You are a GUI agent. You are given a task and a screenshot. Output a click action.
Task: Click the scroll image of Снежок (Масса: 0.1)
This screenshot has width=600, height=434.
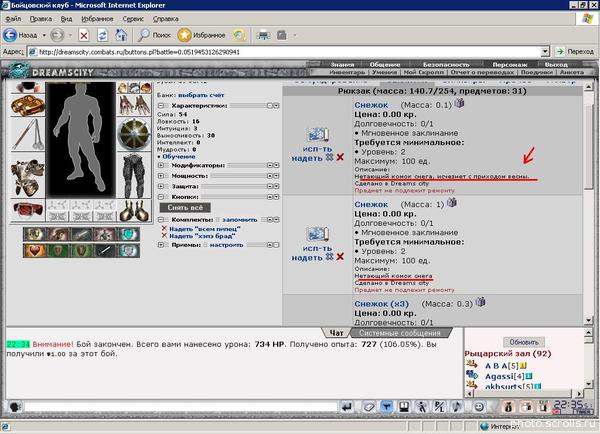click(x=318, y=135)
